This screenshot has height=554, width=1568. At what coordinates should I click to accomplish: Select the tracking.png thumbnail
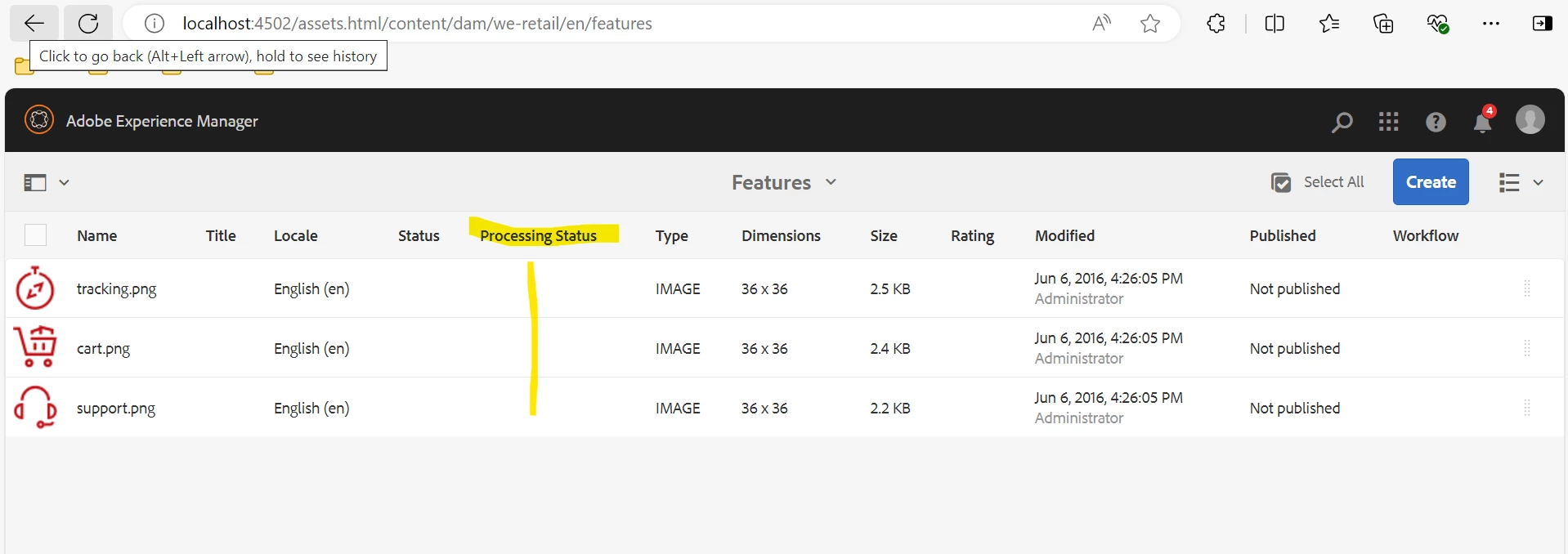[35, 288]
